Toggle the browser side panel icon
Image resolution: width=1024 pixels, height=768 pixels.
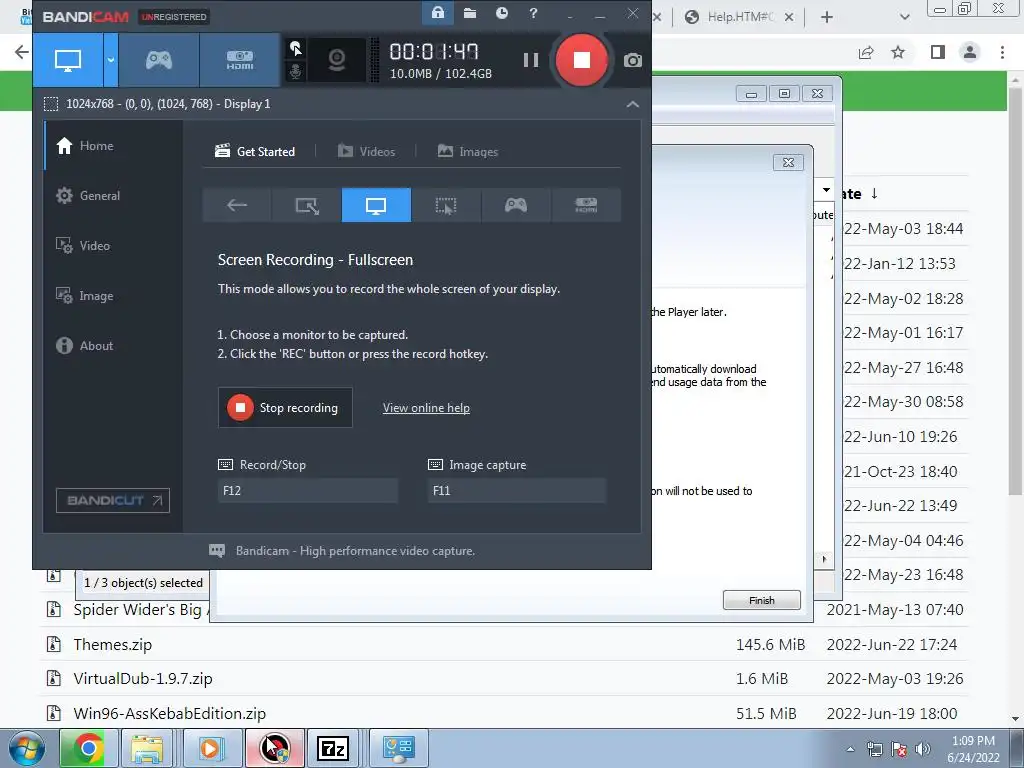coord(938,52)
